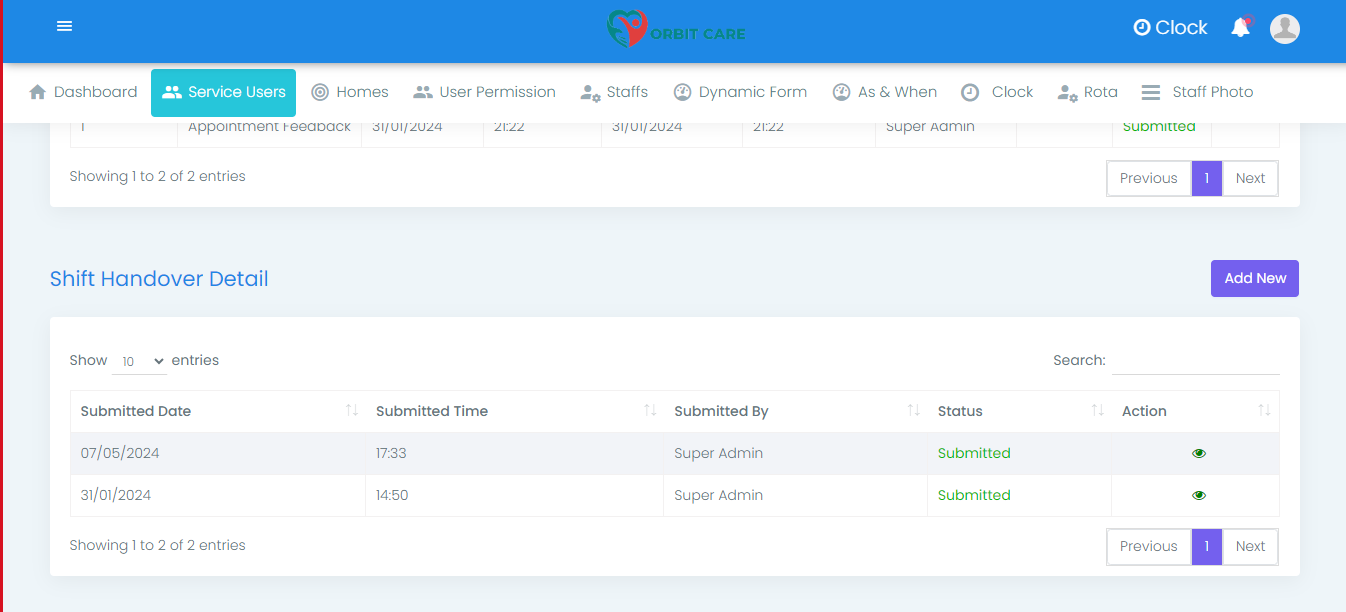Open the hamburger menu icon
The height and width of the screenshot is (612, 1346).
(65, 27)
